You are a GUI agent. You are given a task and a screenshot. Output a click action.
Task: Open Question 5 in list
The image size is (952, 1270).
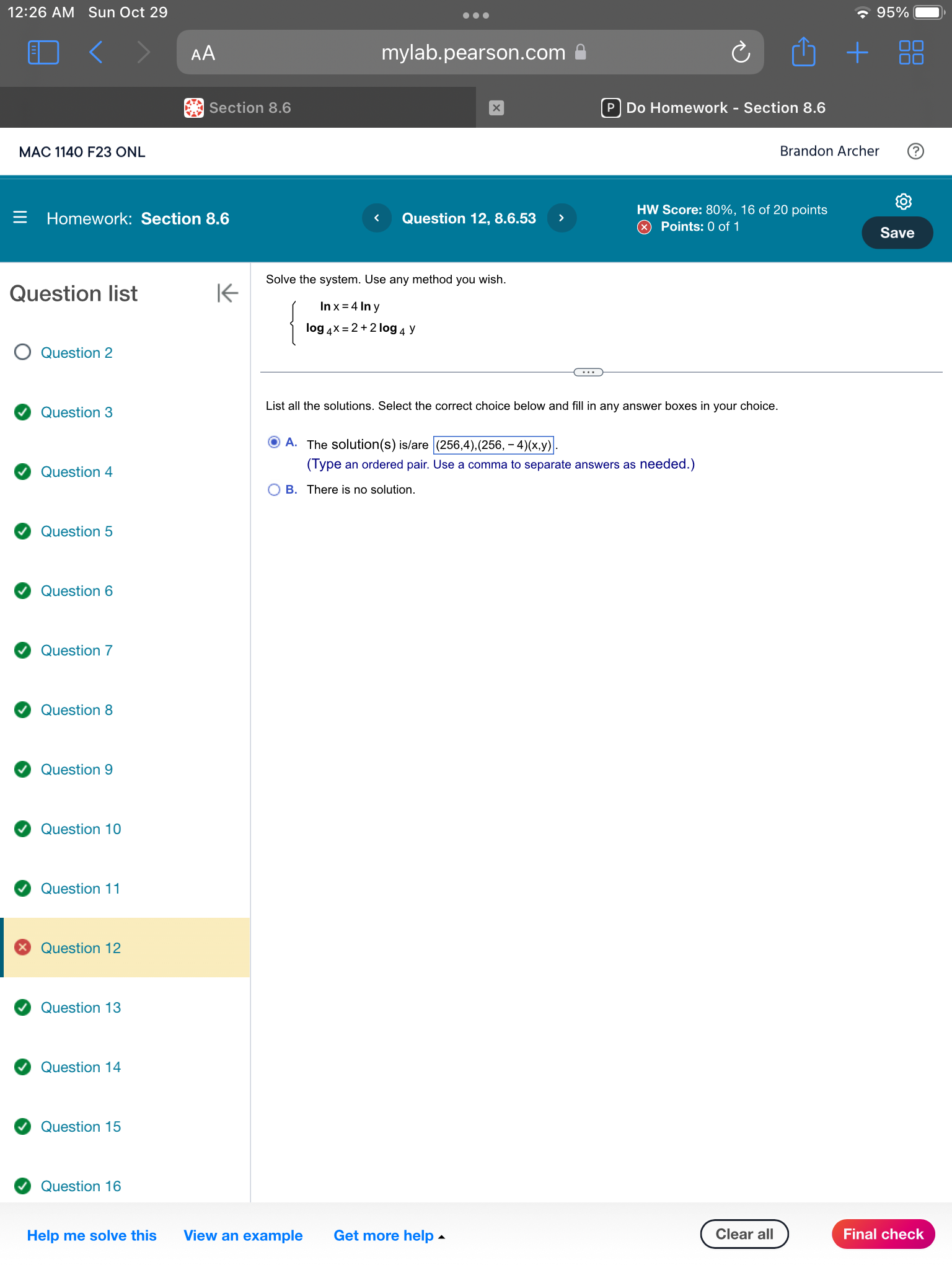click(77, 531)
